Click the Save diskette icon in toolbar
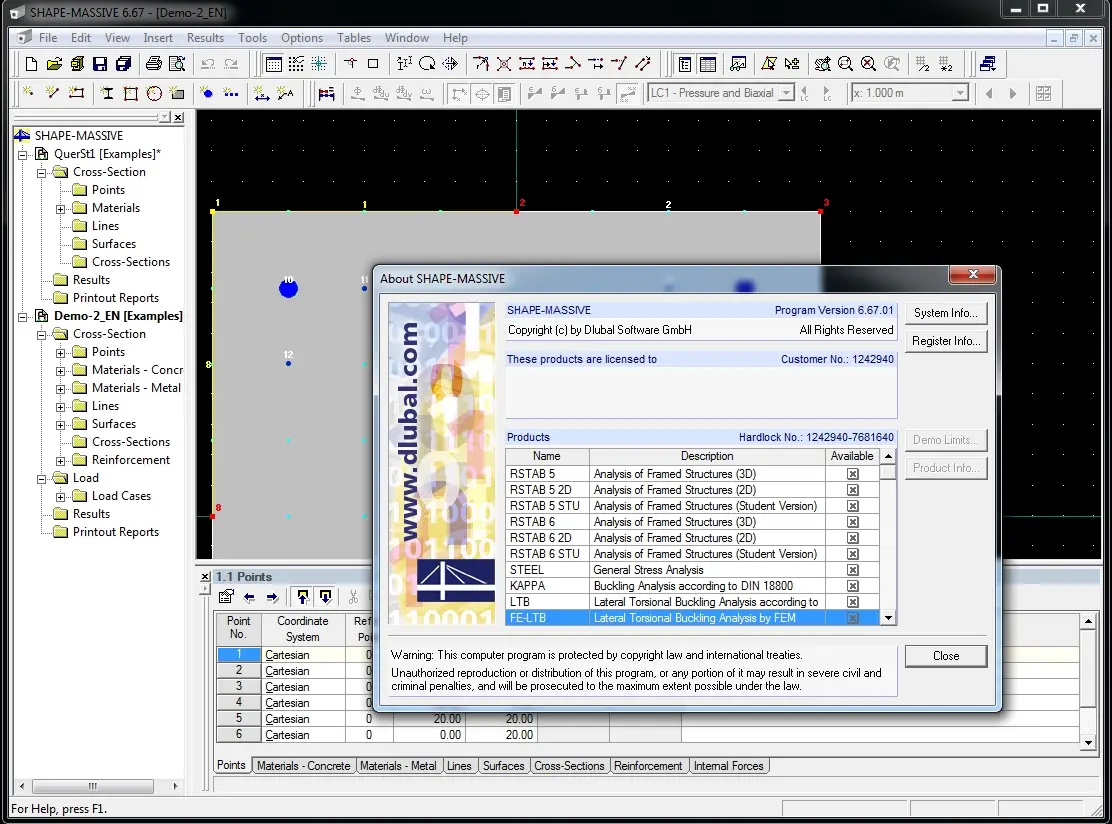Viewport: 1112px width, 824px height. pyautogui.click(x=100, y=64)
